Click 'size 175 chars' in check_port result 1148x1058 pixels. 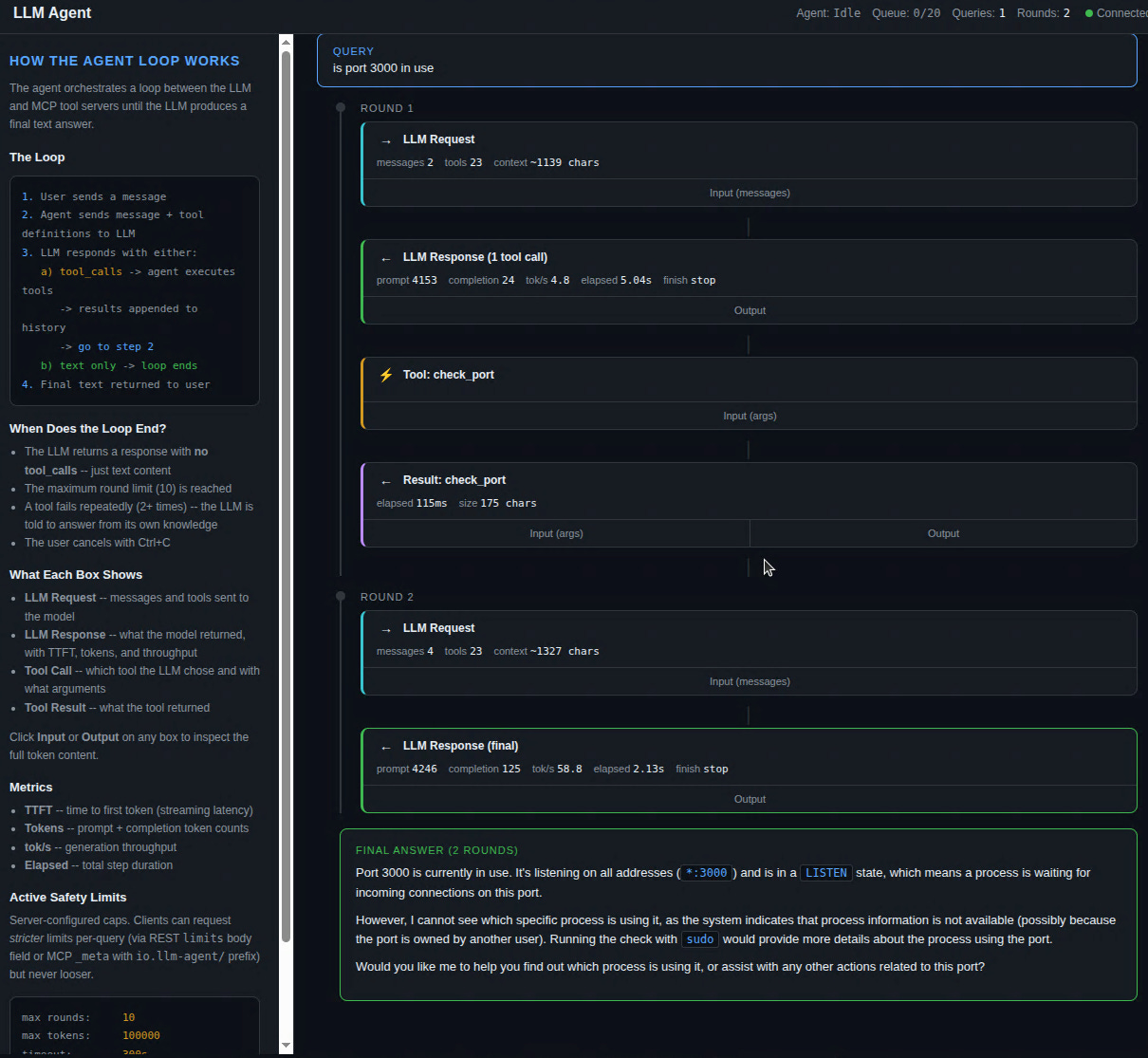(497, 503)
